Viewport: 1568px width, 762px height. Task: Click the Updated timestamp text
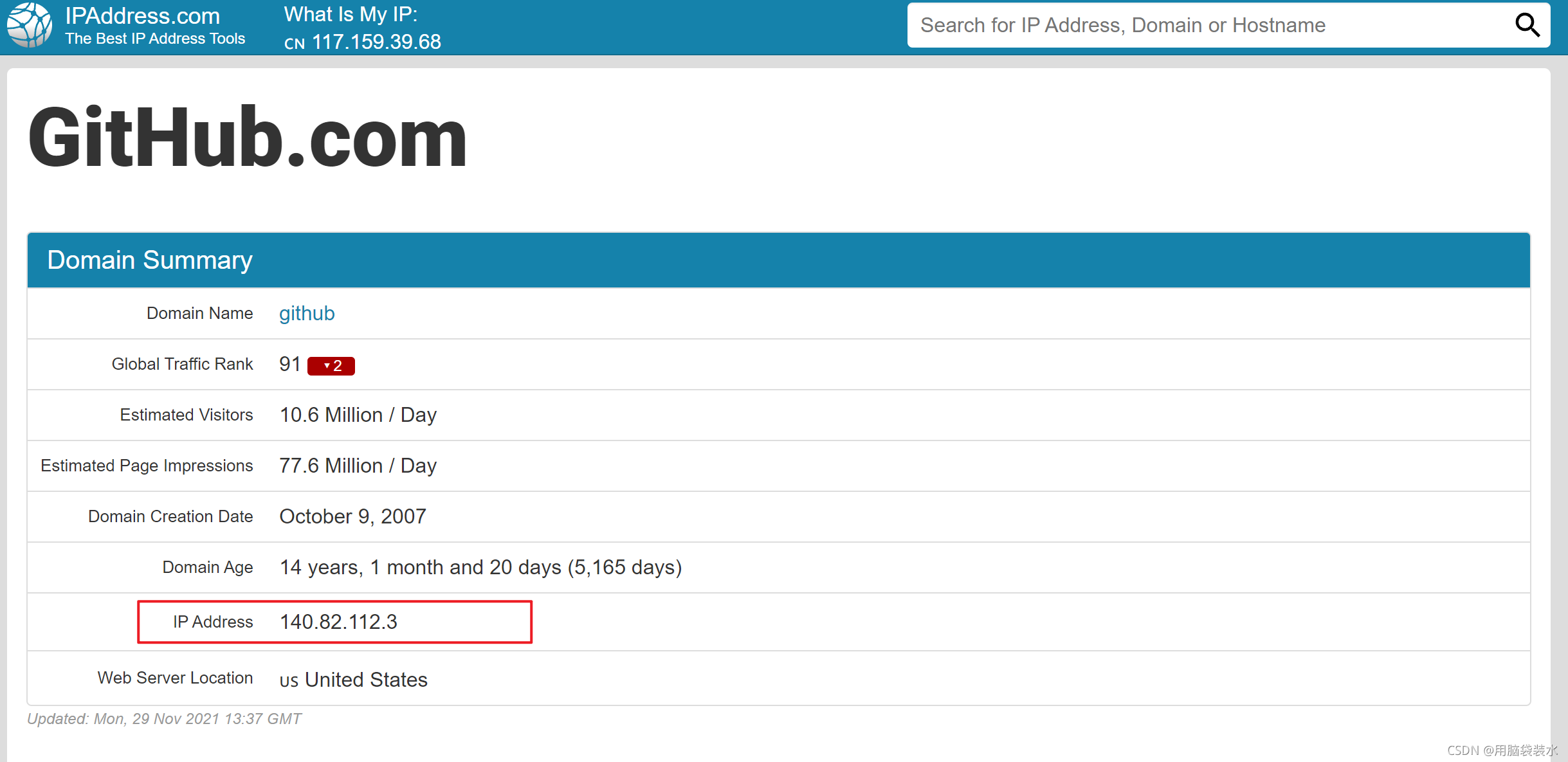pos(164,719)
